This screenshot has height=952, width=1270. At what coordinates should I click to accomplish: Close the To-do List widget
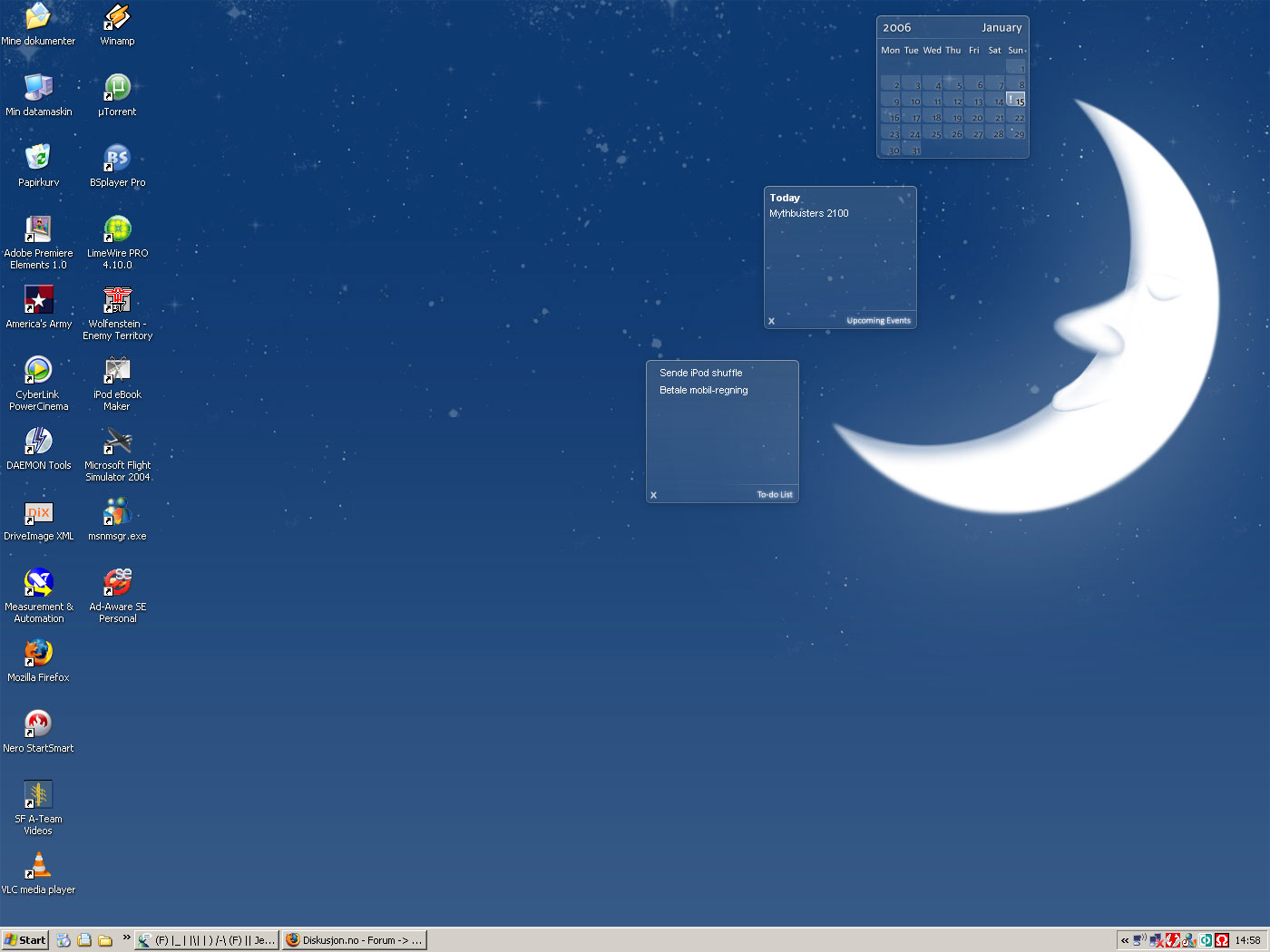653,495
